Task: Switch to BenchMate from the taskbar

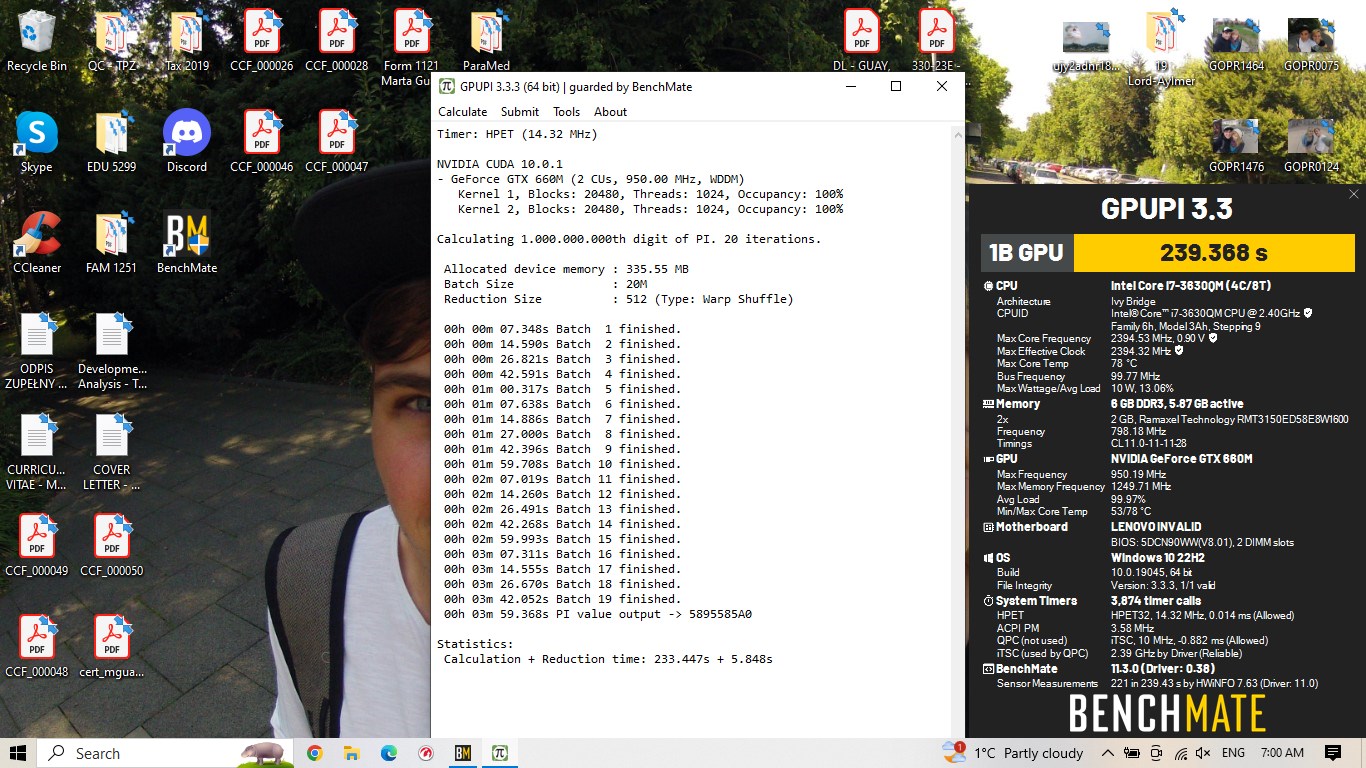Action: tap(462, 753)
